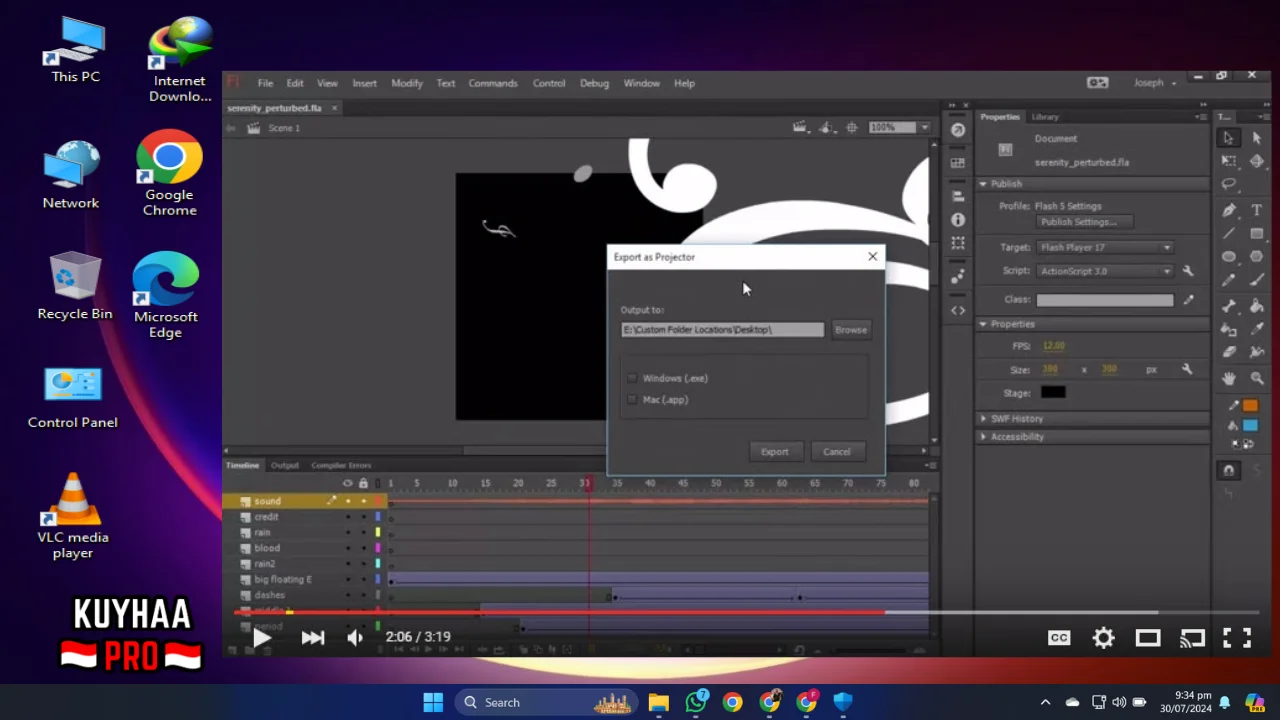Select the Paint Bucket tool

1257,306
